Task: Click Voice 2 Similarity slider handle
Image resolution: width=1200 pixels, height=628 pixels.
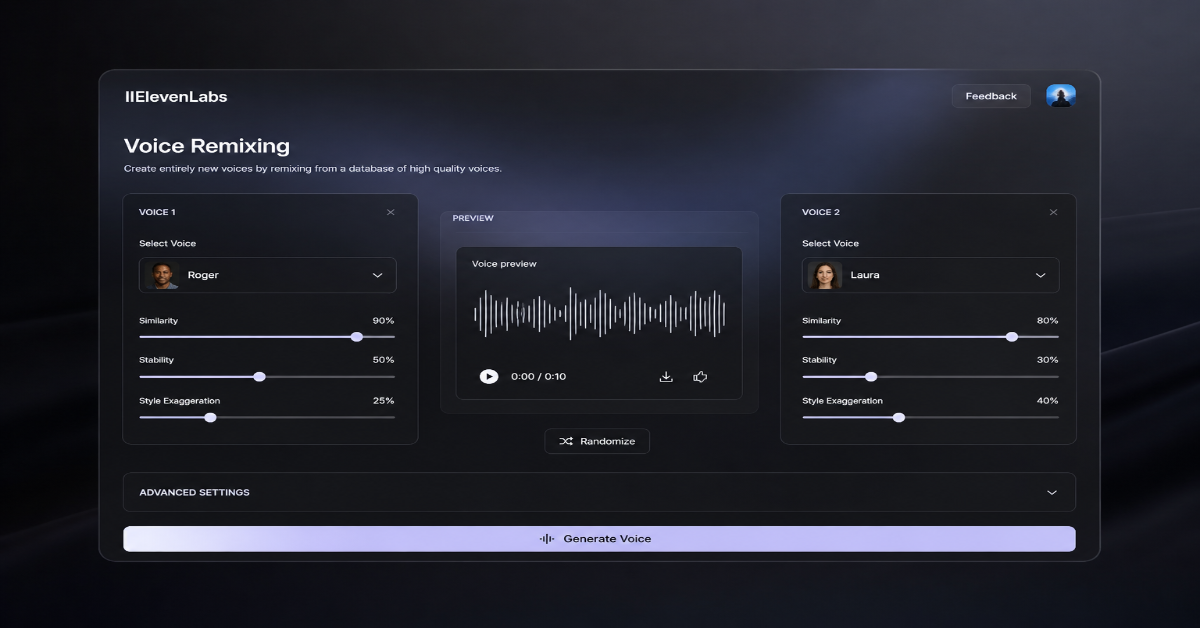Action: tap(1012, 337)
